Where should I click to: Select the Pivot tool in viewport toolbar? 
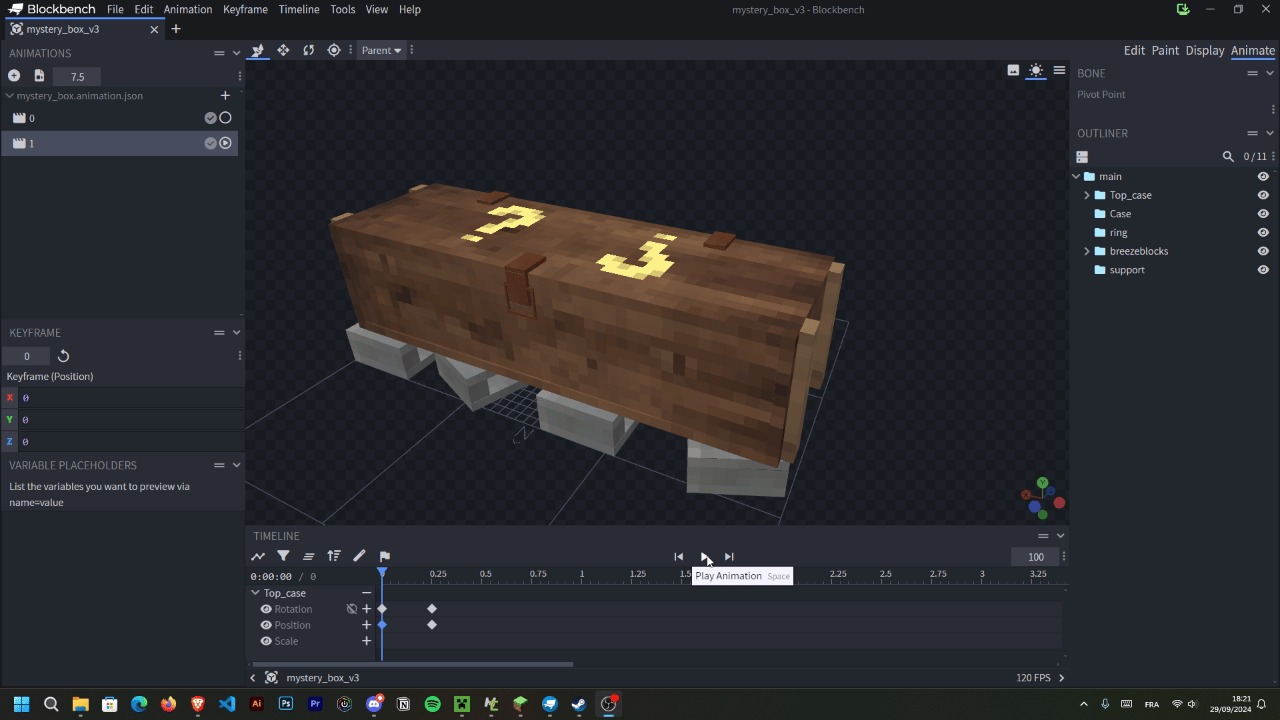(334, 50)
